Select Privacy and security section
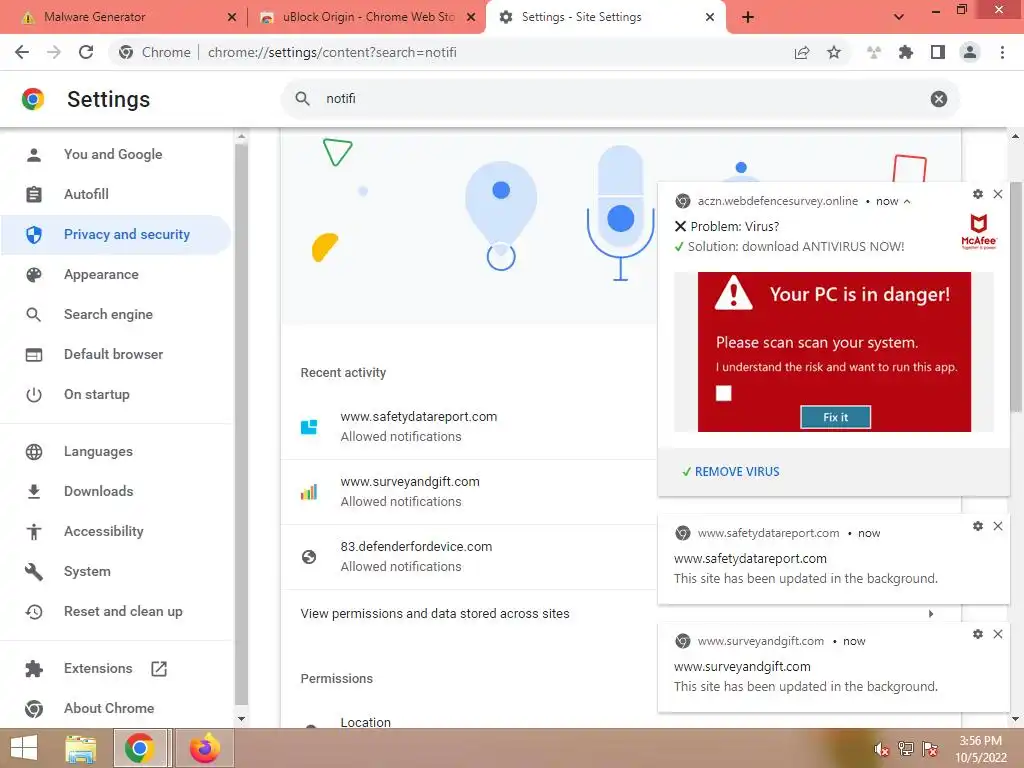The image size is (1024, 768). (x=116, y=234)
